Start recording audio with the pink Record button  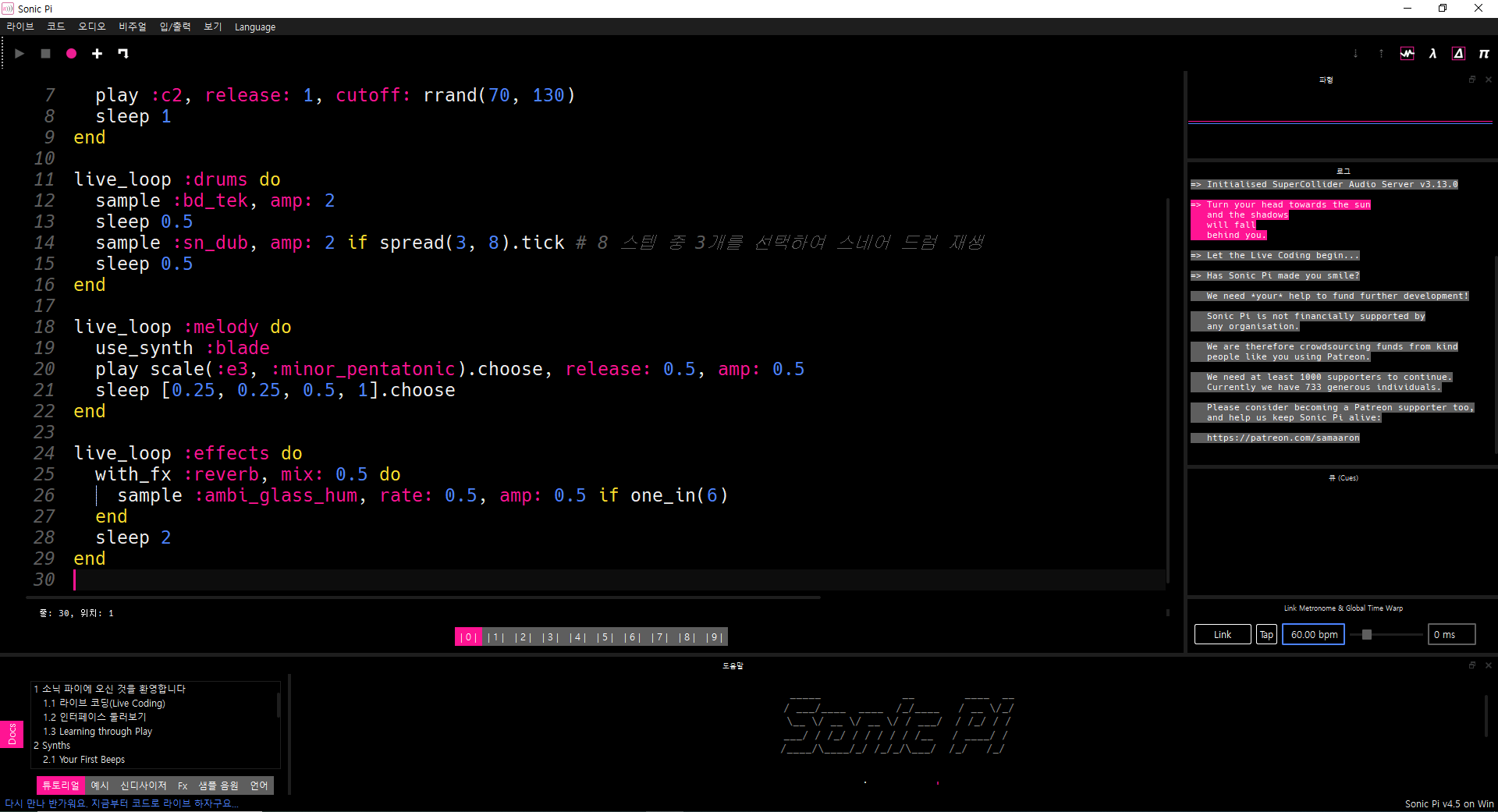pyautogui.click(x=71, y=54)
